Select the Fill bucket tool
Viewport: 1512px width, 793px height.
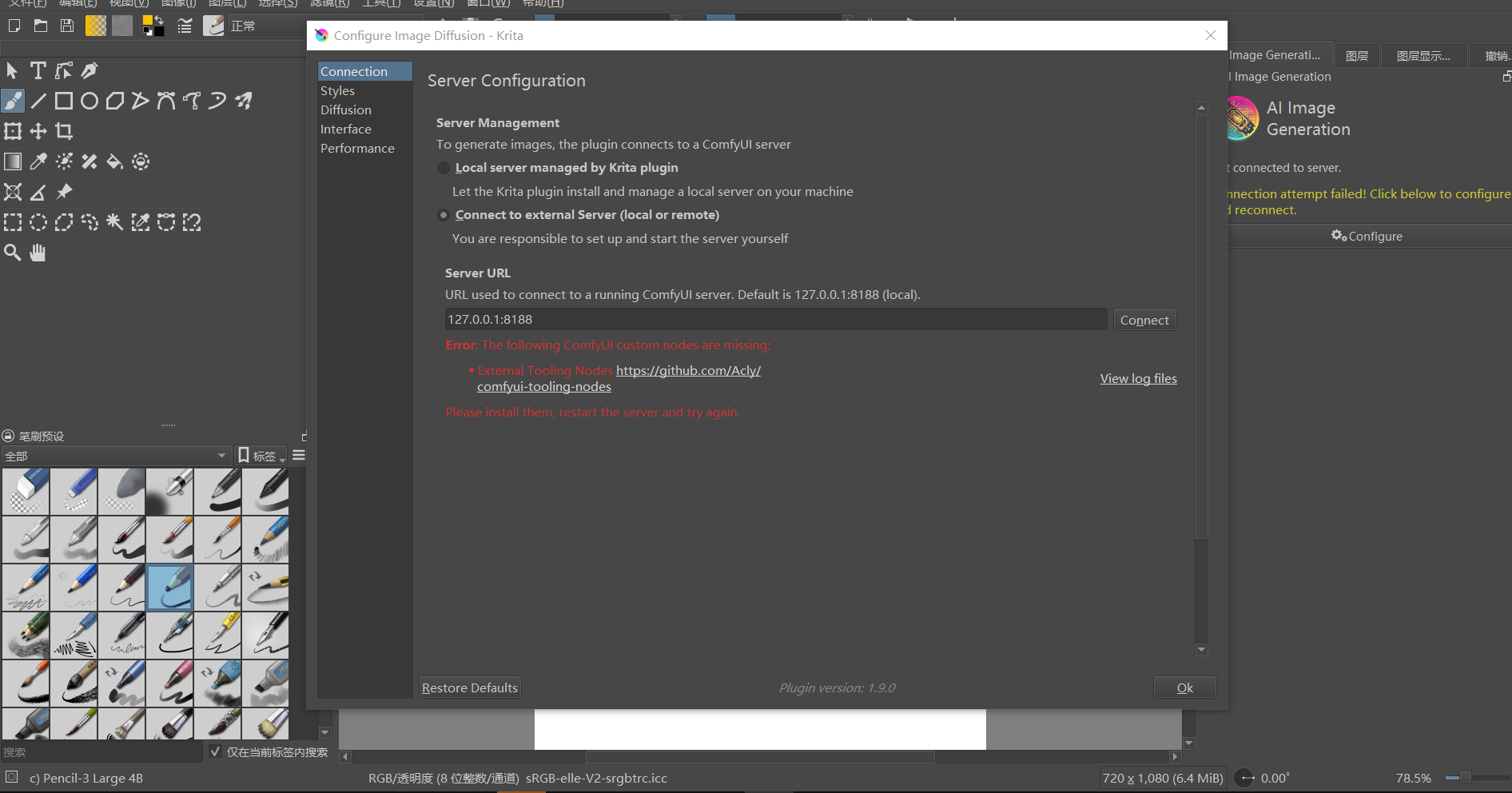point(115,161)
